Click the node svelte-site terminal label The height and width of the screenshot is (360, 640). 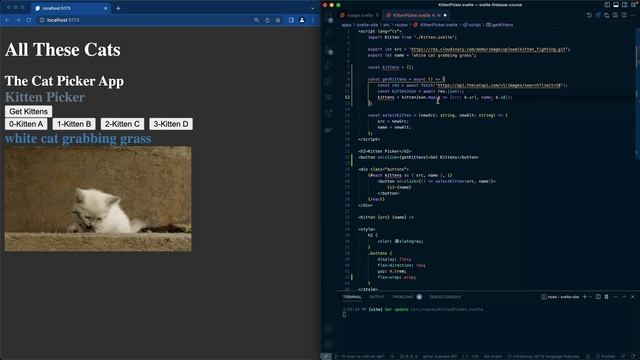tap(560, 297)
